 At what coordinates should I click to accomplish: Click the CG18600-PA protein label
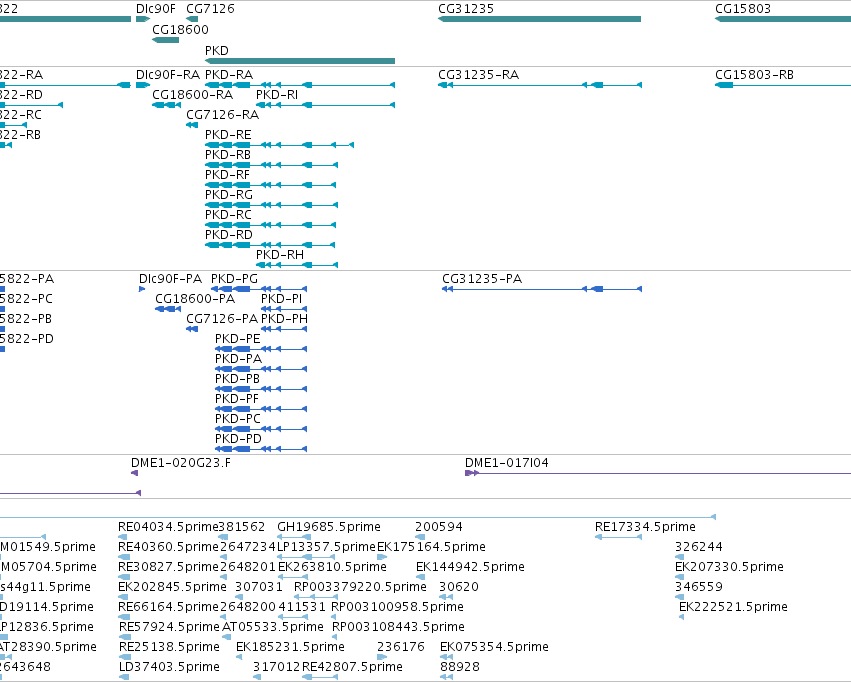pos(195,298)
